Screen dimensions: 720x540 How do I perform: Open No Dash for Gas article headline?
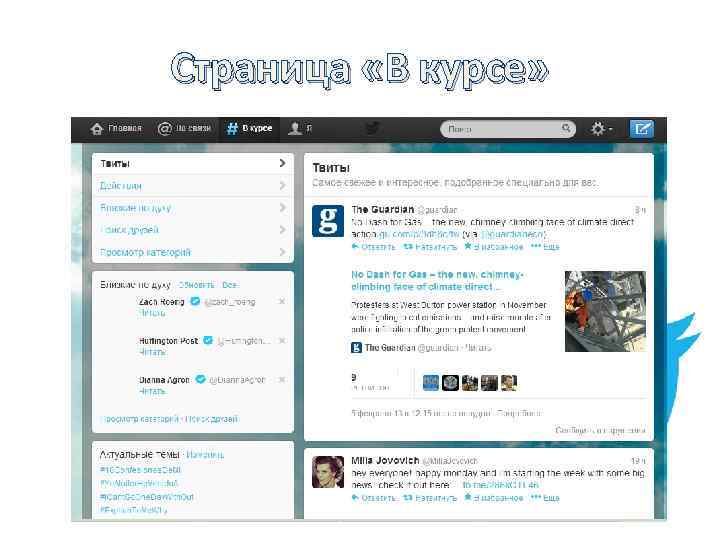coord(437,281)
